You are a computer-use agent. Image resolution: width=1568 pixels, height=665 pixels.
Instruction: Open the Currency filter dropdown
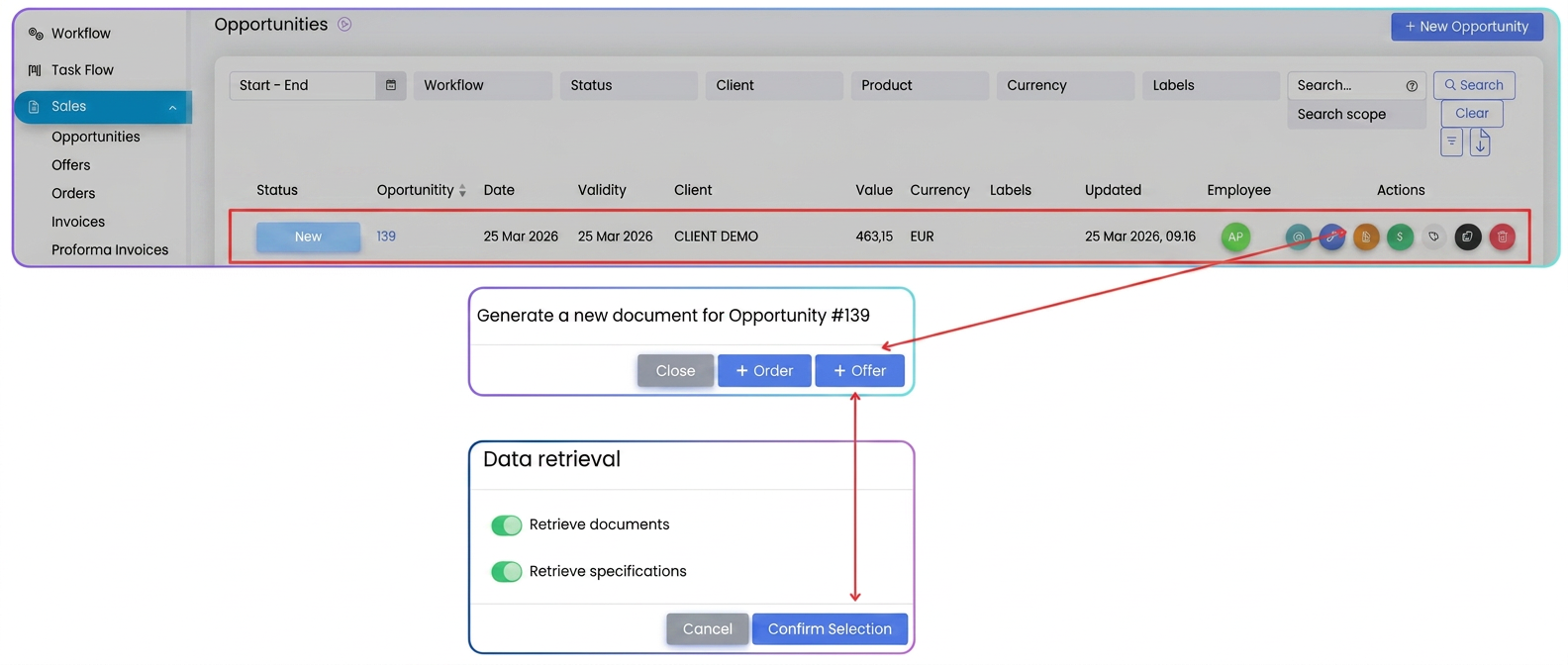coord(1065,85)
